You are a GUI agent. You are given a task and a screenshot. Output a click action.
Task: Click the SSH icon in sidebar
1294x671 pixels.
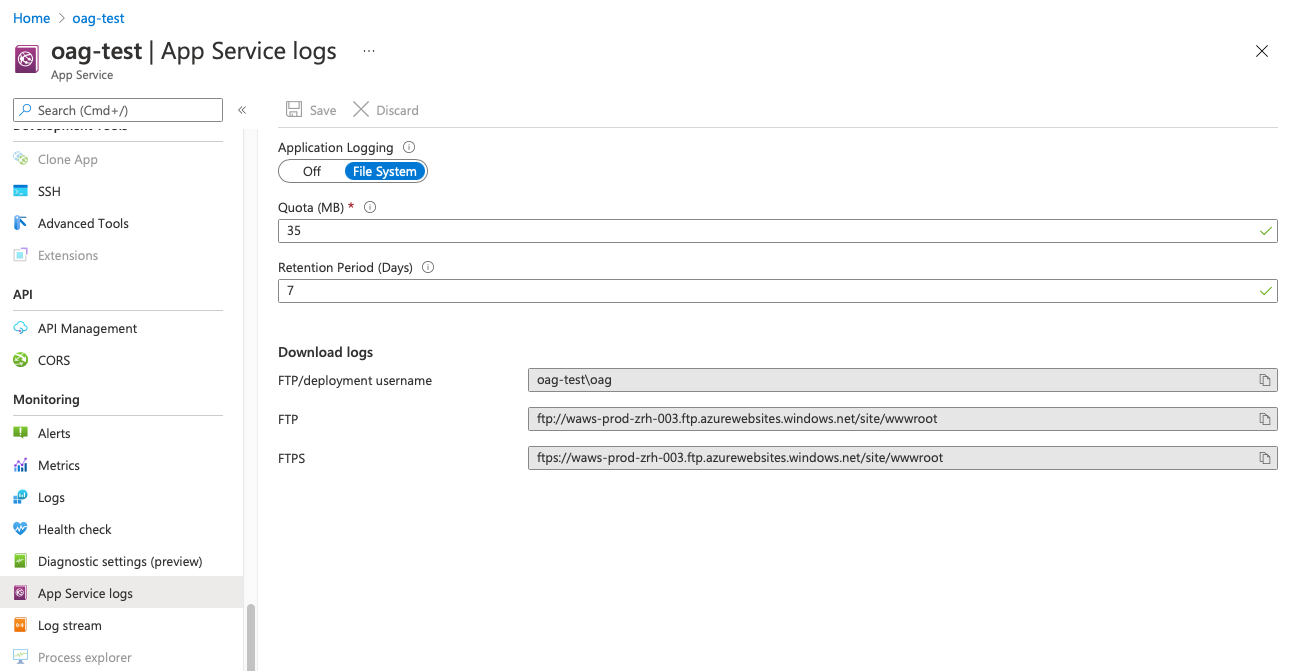pyautogui.click(x=20, y=191)
